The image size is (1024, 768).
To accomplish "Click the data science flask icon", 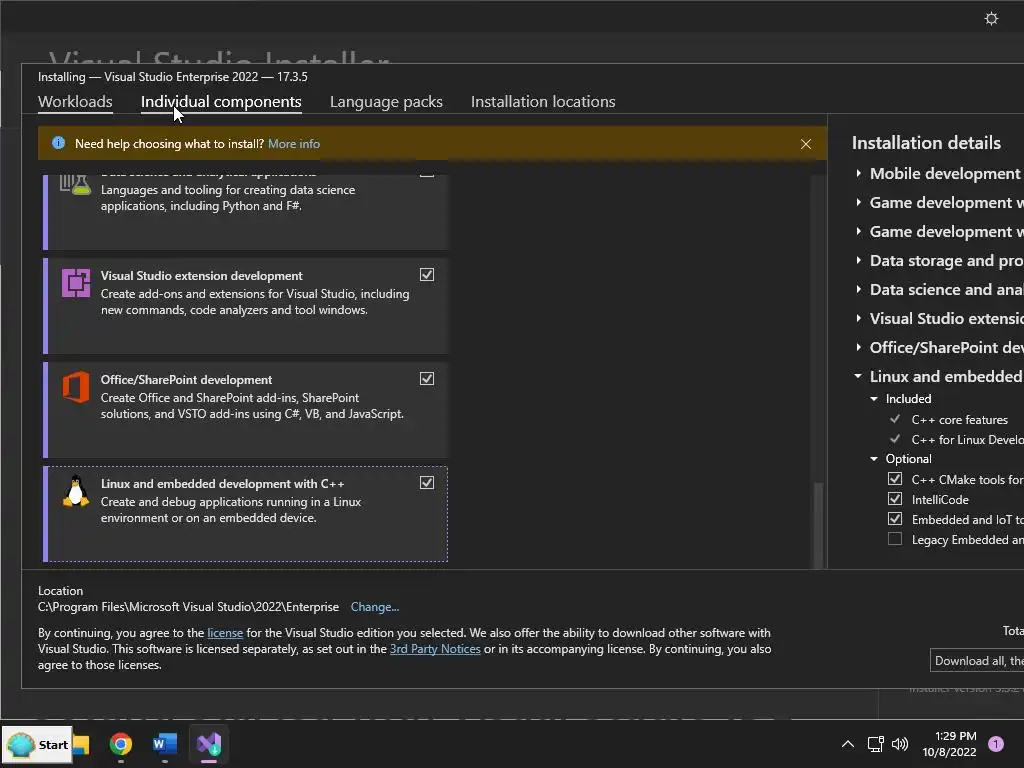I will [x=75, y=185].
